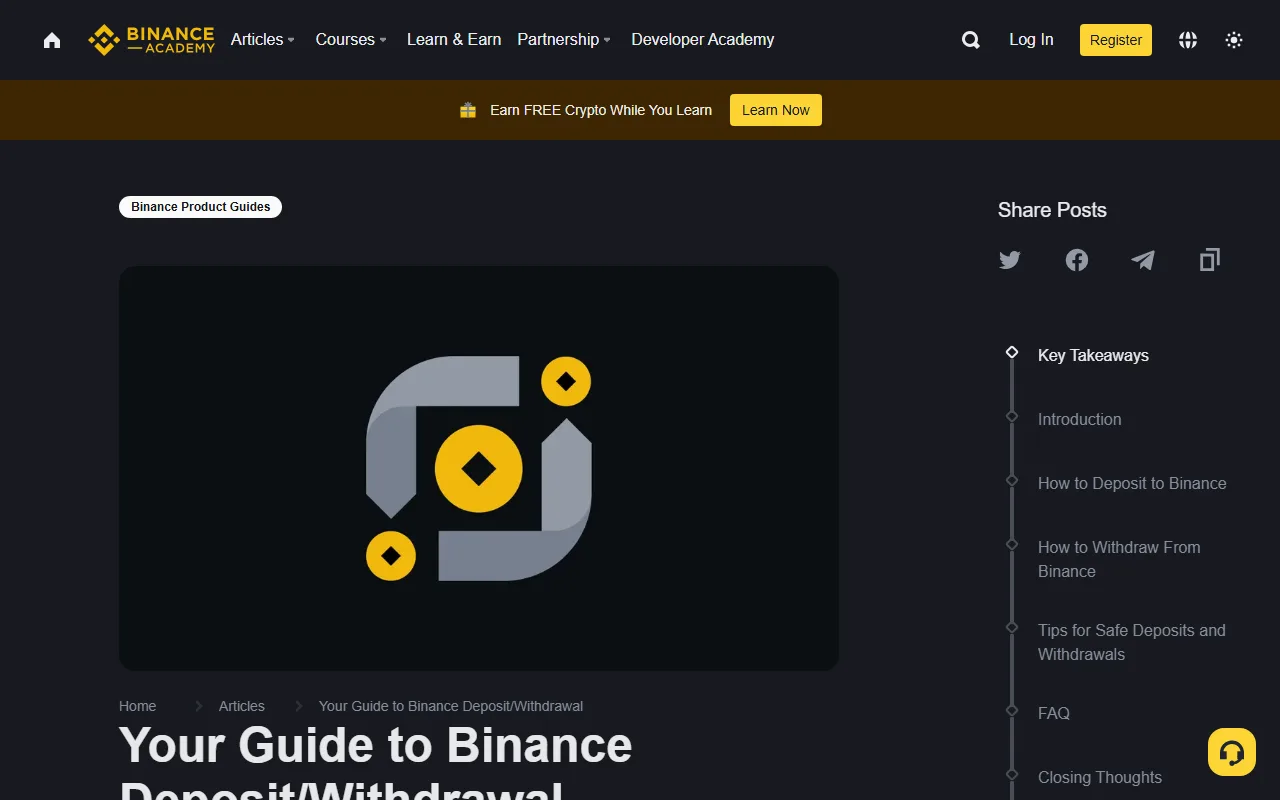Share the post via Telegram
Viewport: 1280px width, 800px height.
(1143, 260)
